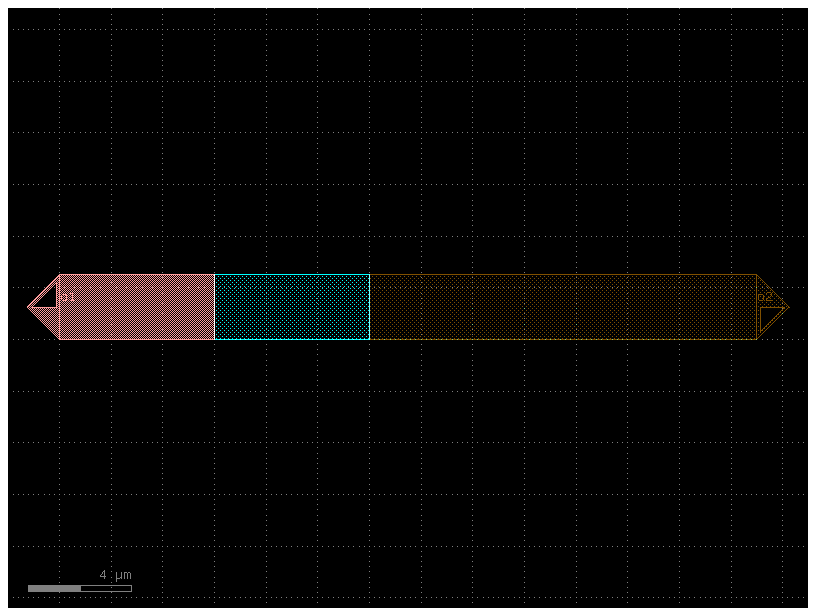Click the boundary between pink and cyan segments
This screenshot has height=616, width=816.
point(214,305)
